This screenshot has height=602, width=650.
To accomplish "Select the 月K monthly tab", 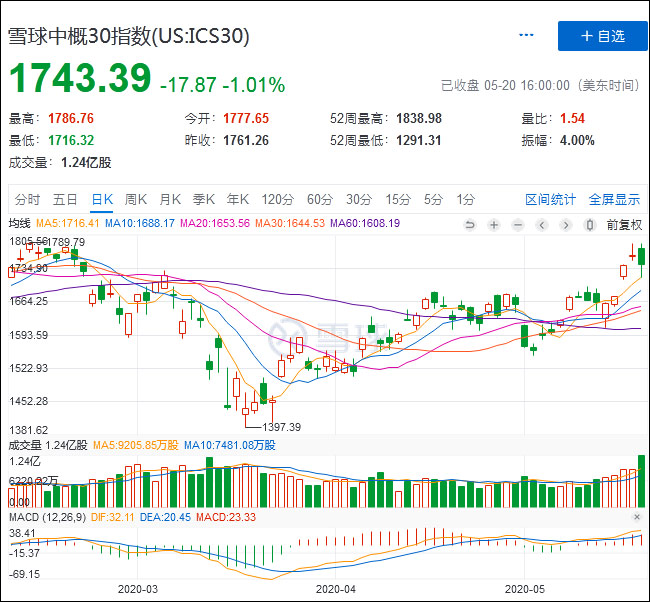I will 170,199.
